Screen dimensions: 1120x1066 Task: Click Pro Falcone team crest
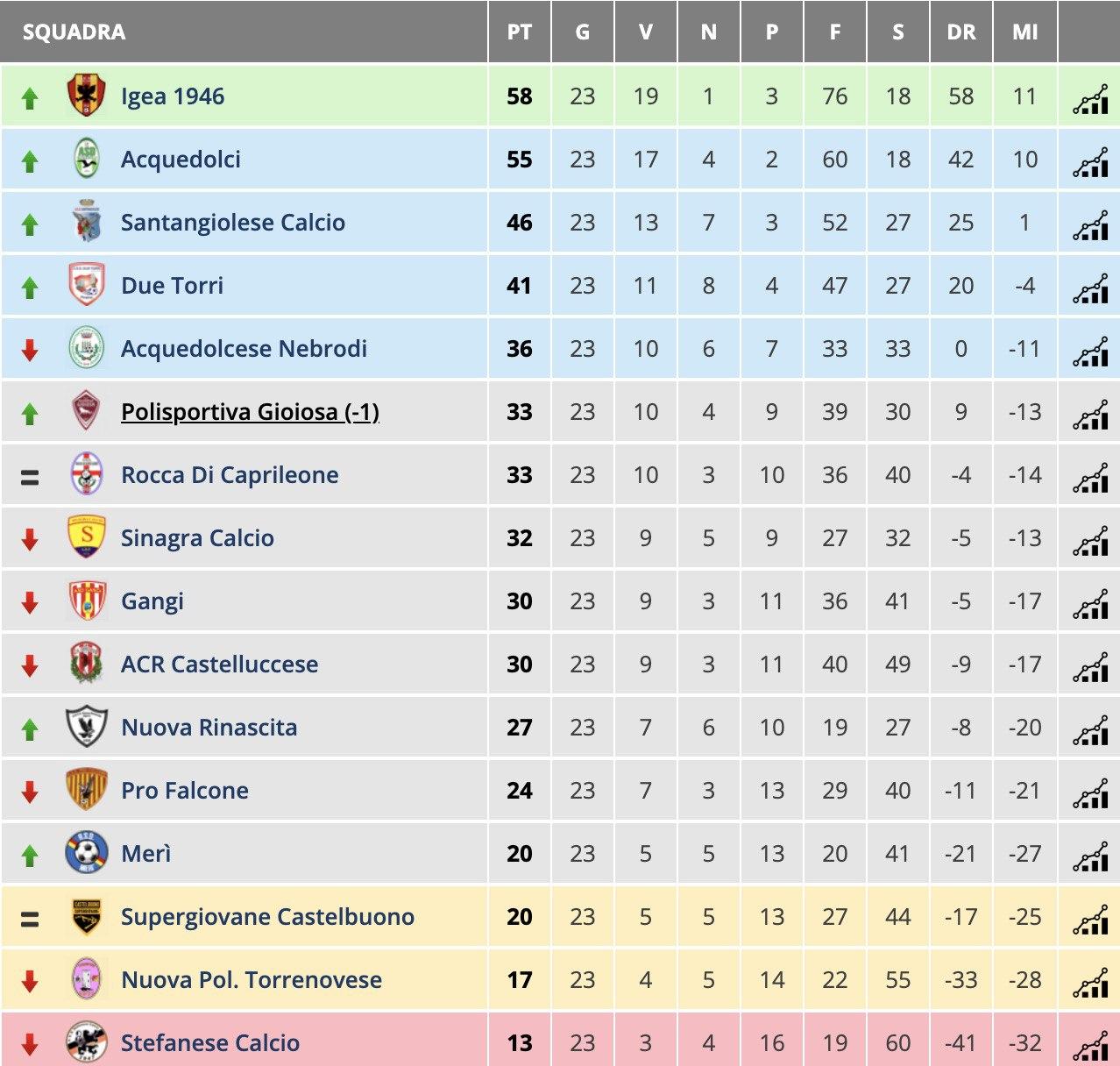[87, 790]
